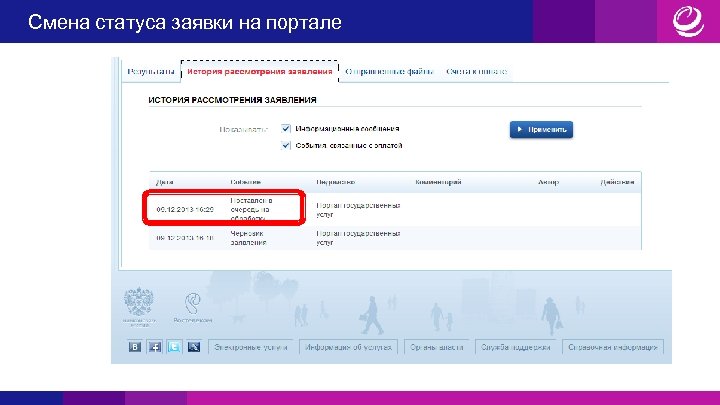The image size is (720, 405).
Task: Click the ИСТОРИЯ РАССМОТРЕНИЯ ЗАЯВЛЕНИЯ section heading
Action: click(232, 100)
